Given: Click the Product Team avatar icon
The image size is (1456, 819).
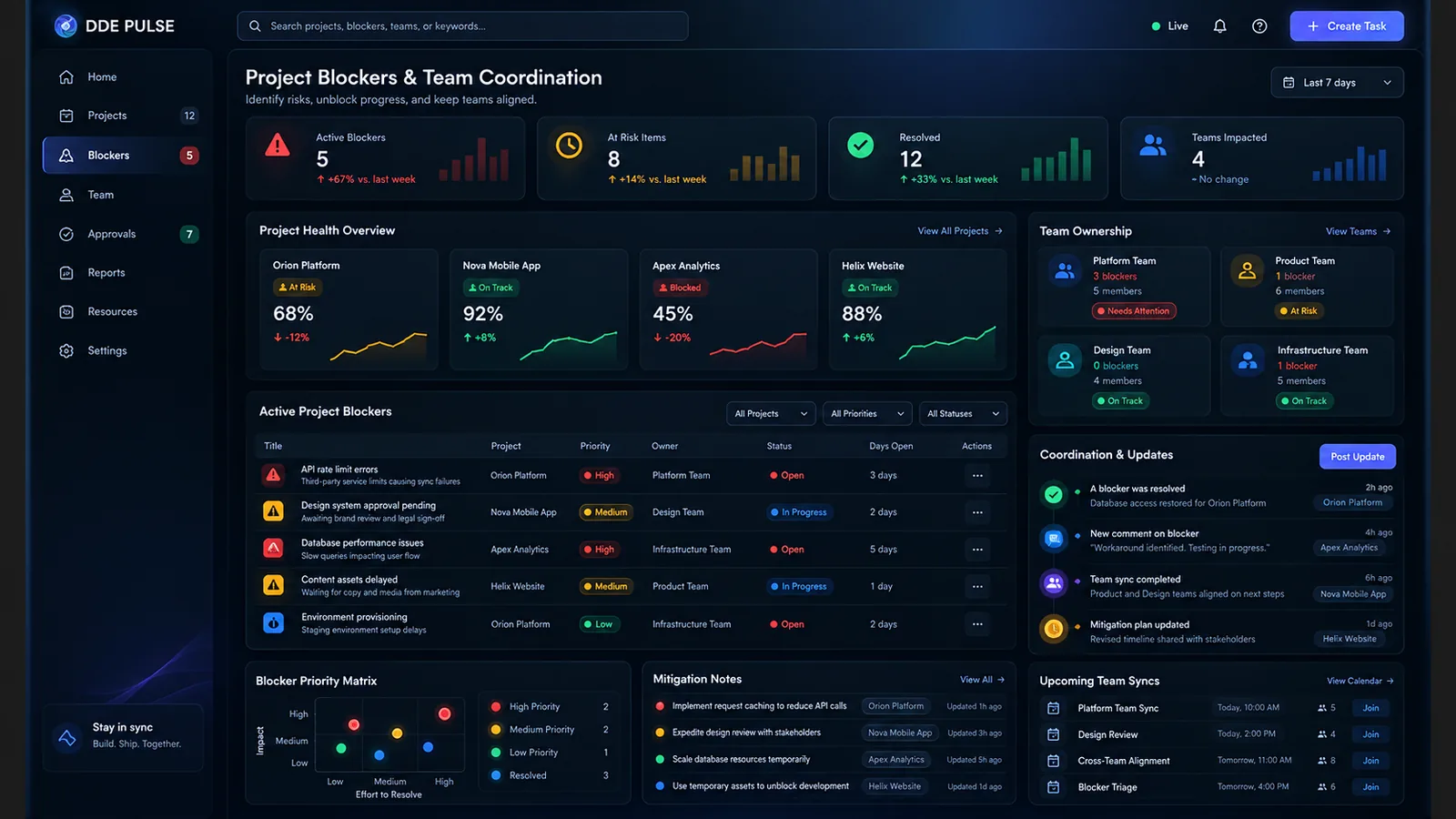Looking at the screenshot, I should point(1247,270).
